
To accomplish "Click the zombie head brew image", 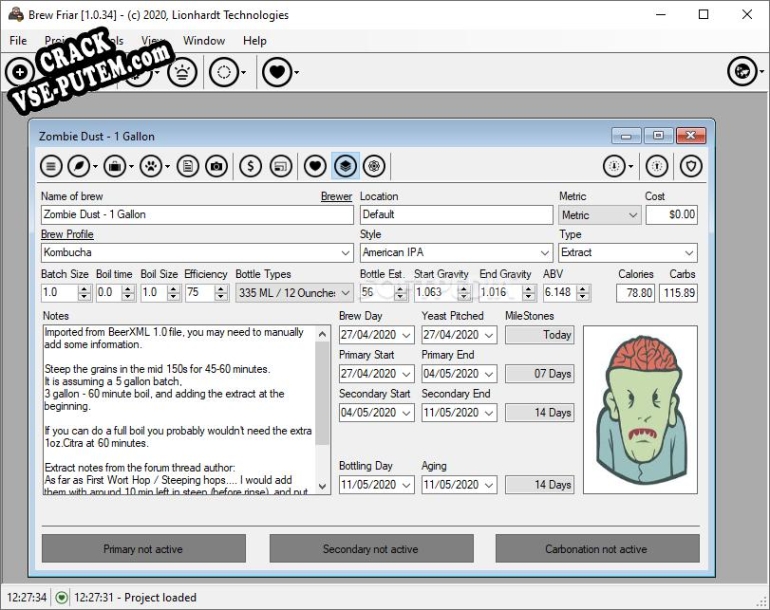I will 640,410.
